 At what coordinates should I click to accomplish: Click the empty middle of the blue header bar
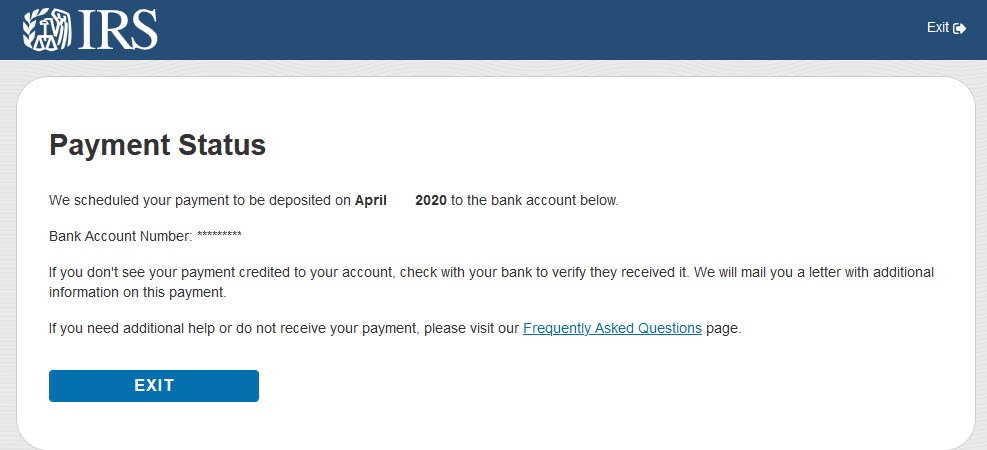point(540,30)
